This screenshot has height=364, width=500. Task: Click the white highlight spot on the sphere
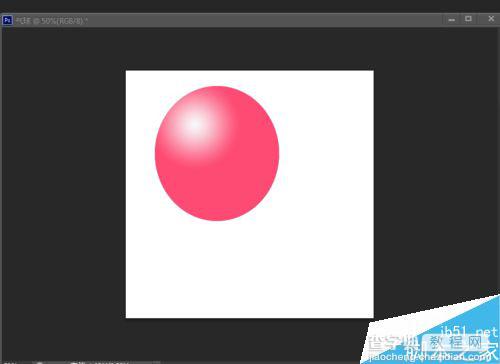click(194, 124)
